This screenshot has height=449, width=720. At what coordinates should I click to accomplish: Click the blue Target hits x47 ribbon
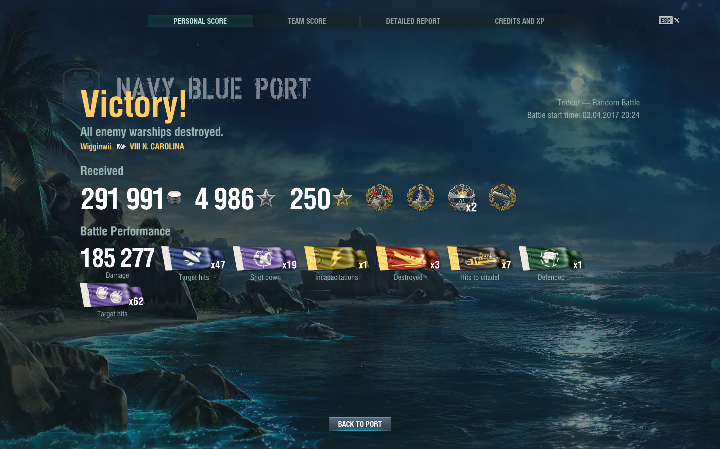click(194, 258)
